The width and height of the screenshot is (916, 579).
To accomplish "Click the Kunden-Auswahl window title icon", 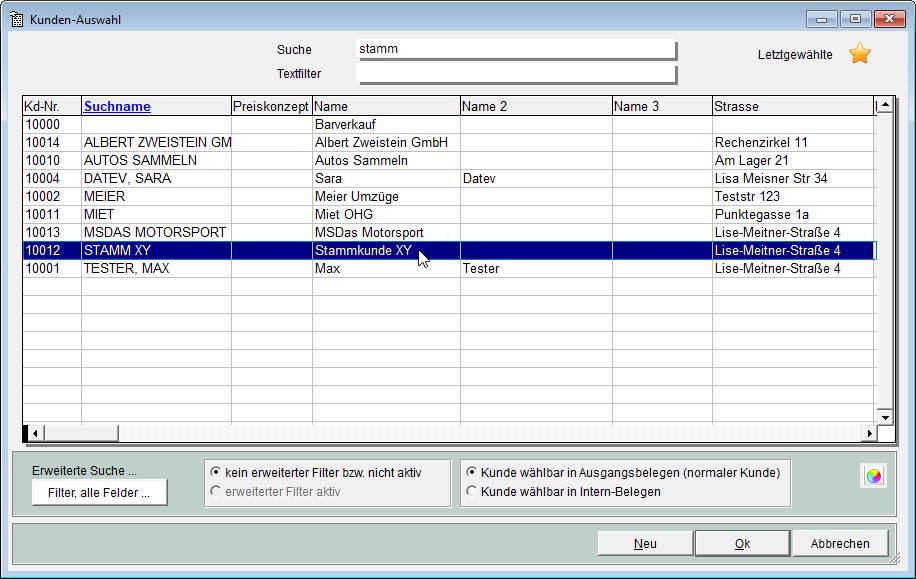I will pyautogui.click(x=16, y=19).
